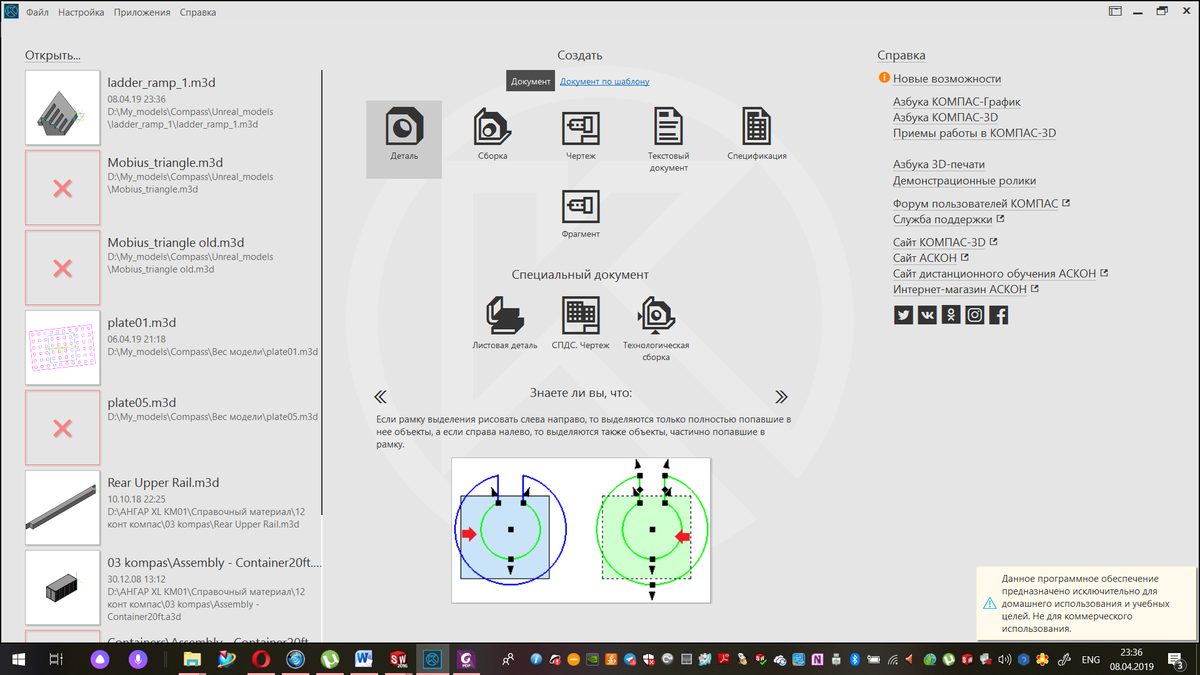Click the Task View taskbar button
This screenshot has width=1200, height=675.
pos(57,659)
